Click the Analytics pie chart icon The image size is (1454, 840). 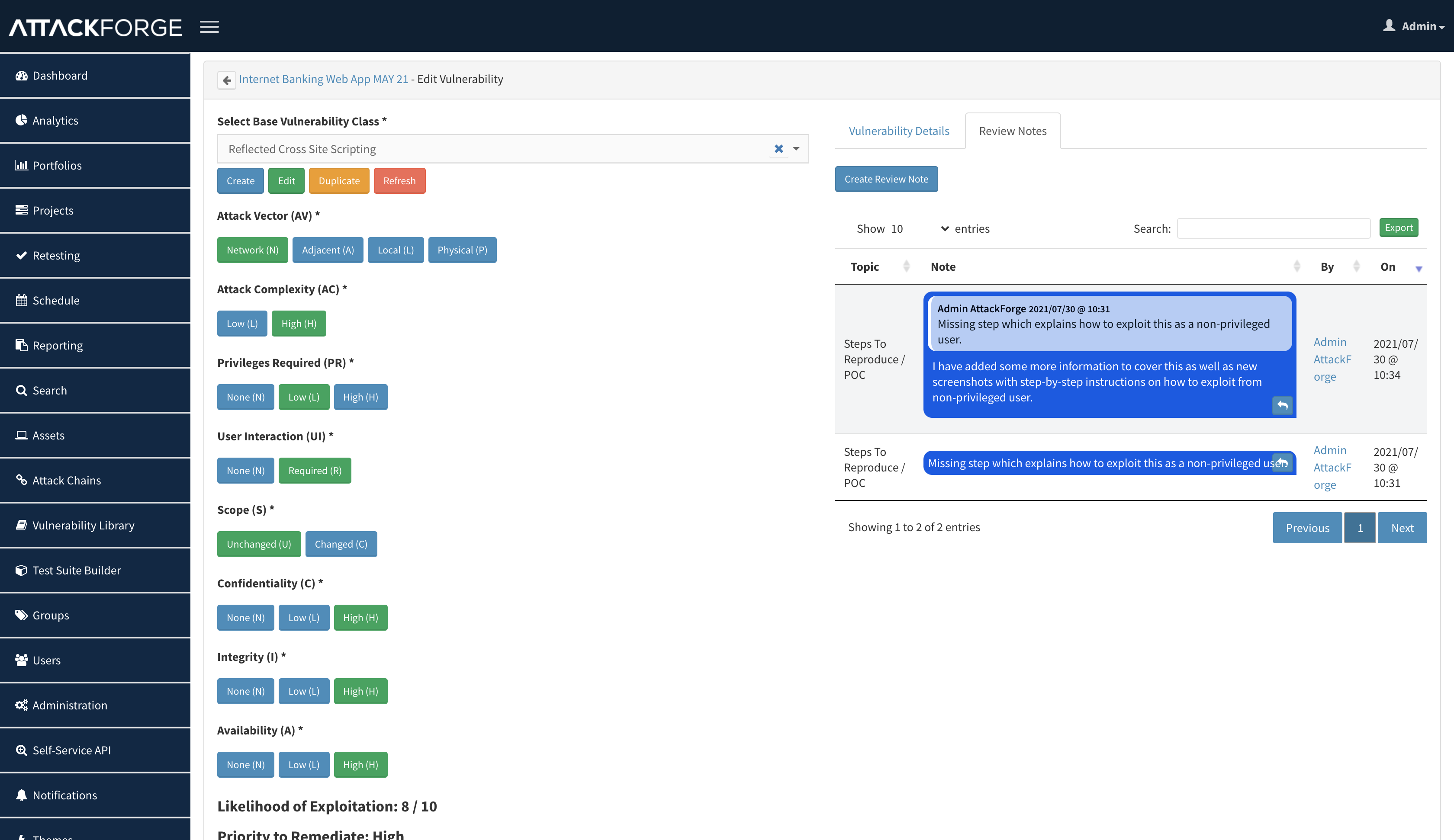coord(21,120)
